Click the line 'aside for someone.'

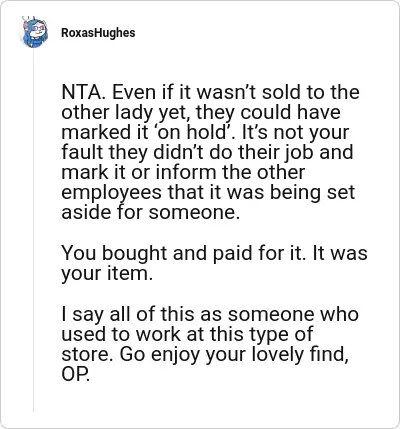click(x=151, y=212)
